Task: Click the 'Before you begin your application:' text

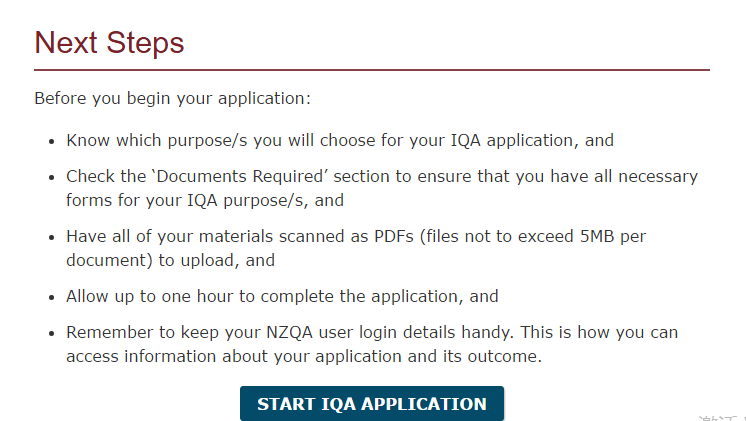Action: click(172, 98)
